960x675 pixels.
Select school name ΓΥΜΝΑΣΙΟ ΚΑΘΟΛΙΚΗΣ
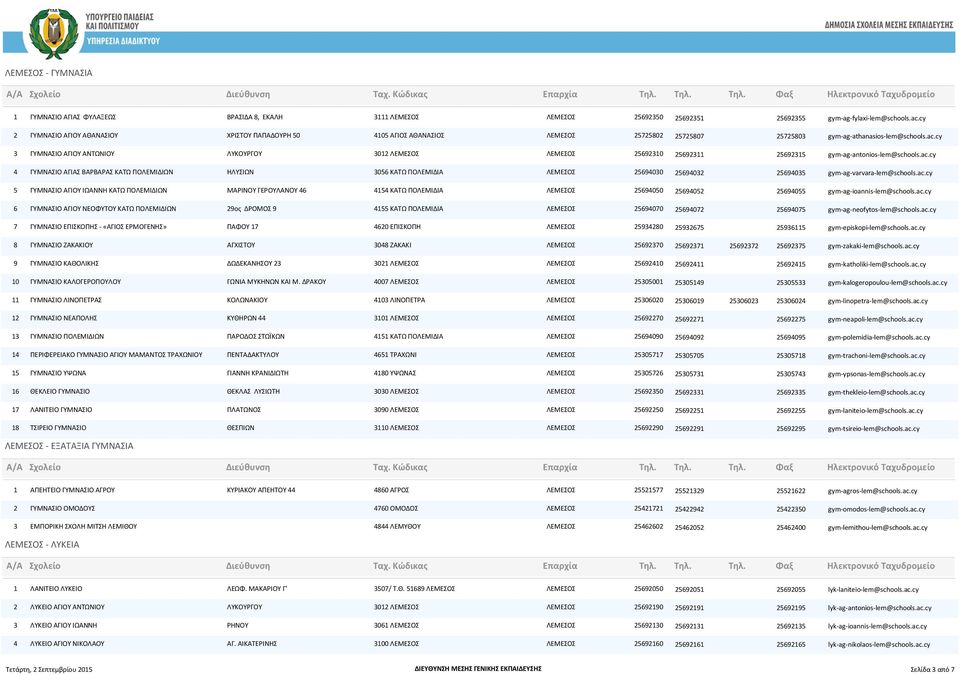(64, 263)
